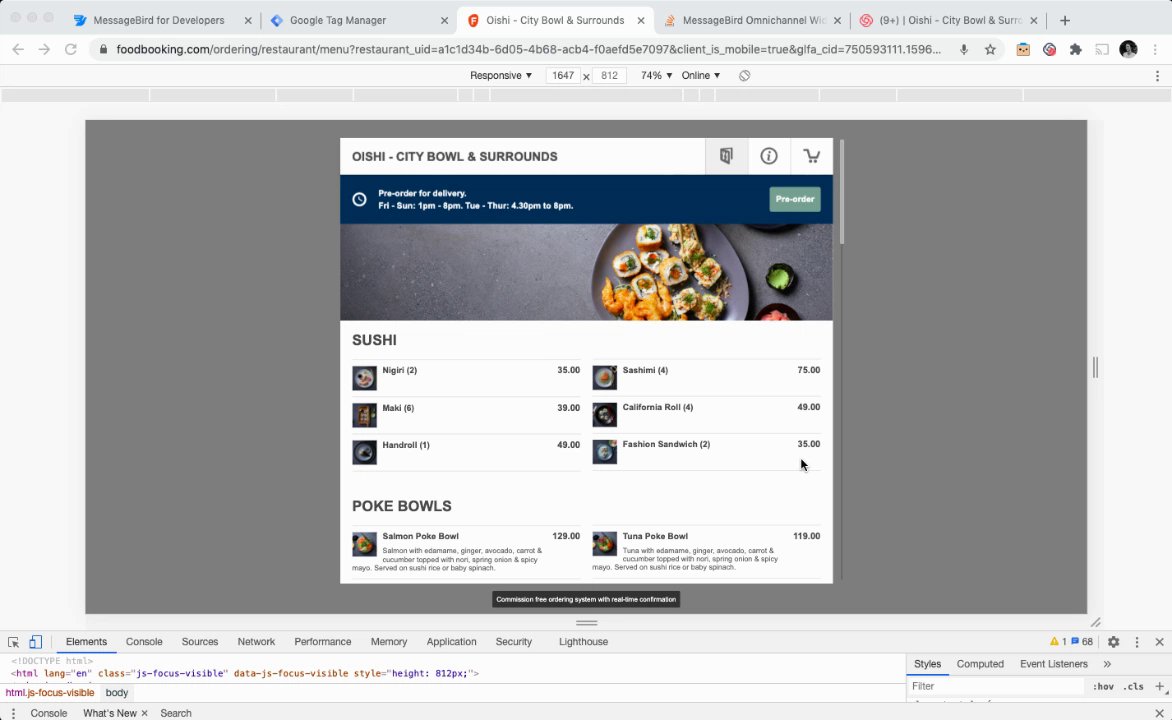Open the Application panel tab
The width and height of the screenshot is (1172, 720).
451,641
